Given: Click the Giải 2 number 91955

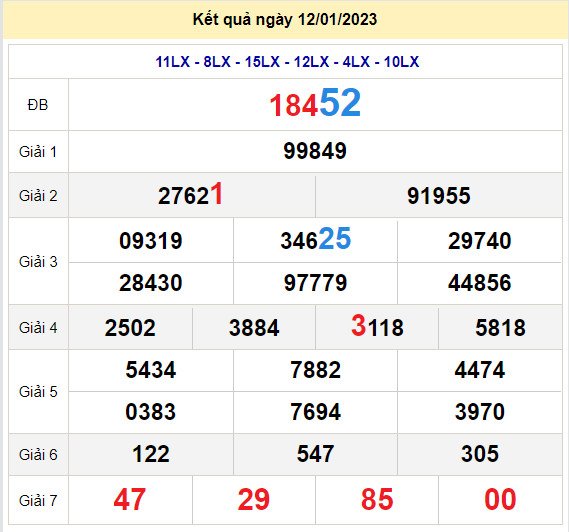Looking at the screenshot, I should click(x=439, y=196).
